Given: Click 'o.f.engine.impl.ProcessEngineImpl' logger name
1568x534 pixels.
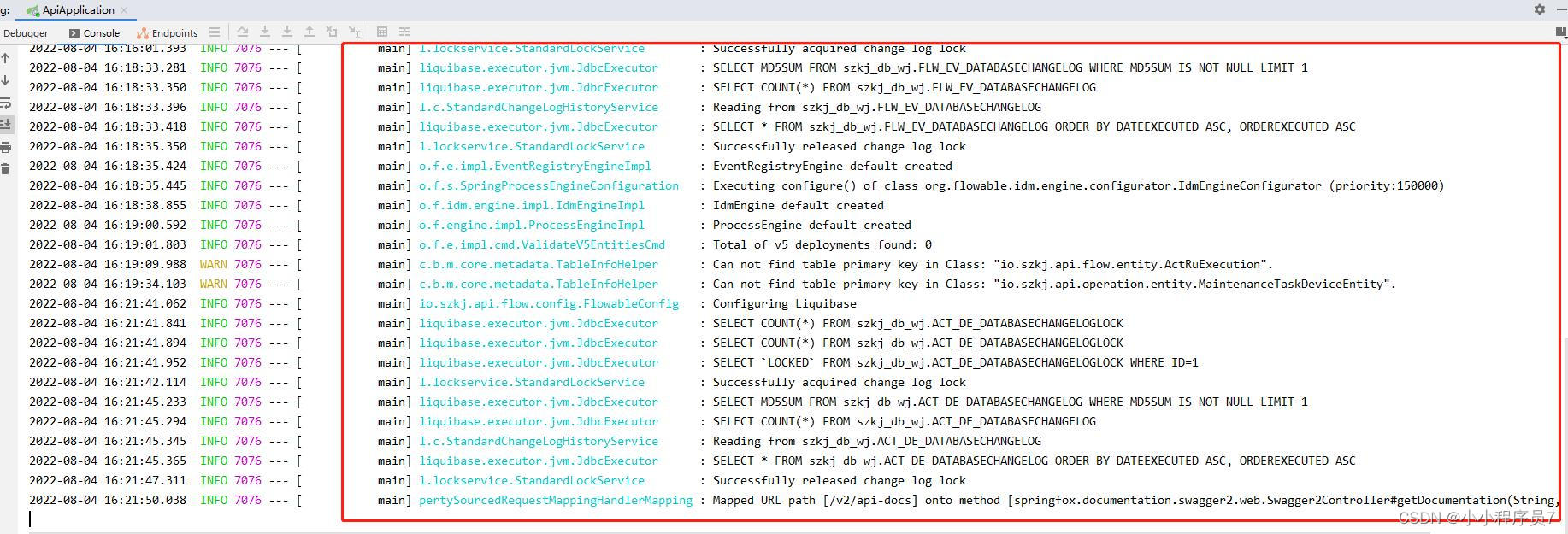Looking at the screenshot, I should coord(531,225).
